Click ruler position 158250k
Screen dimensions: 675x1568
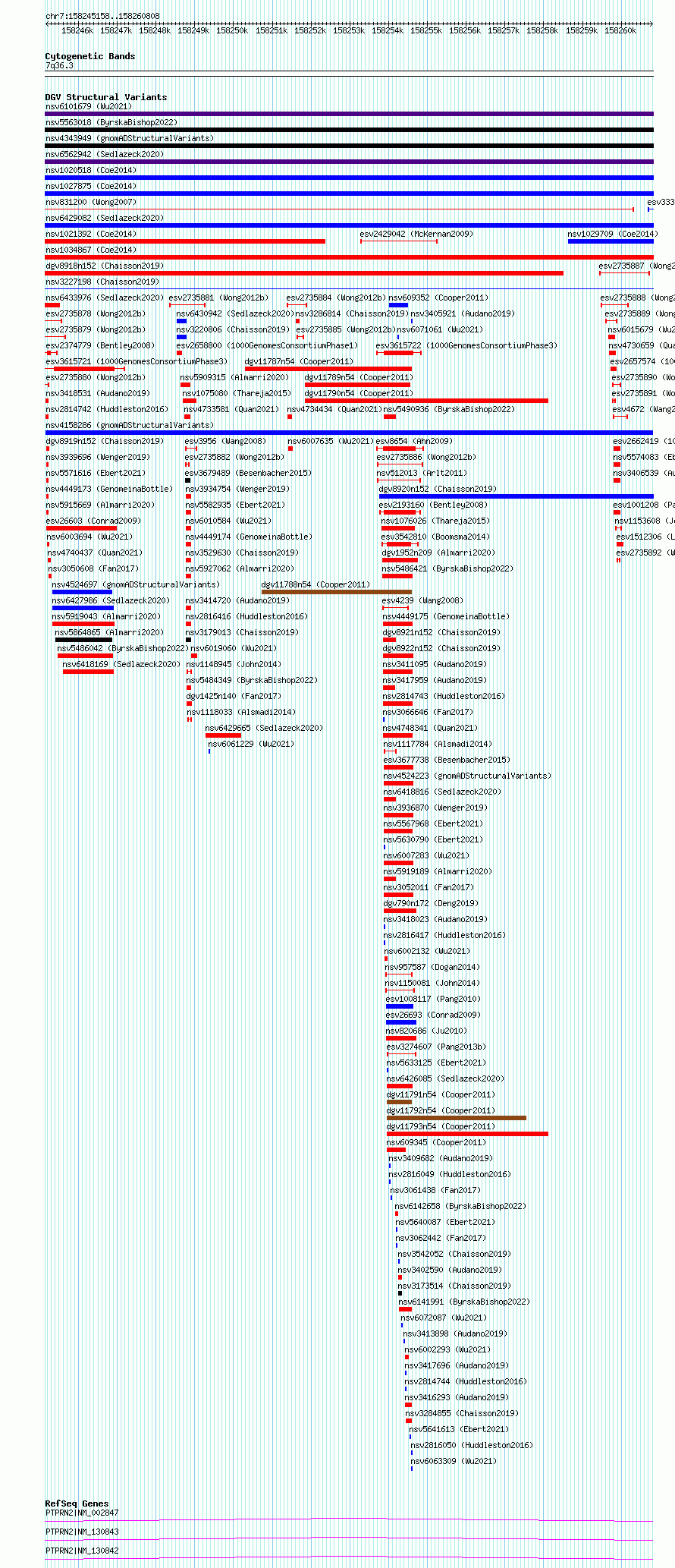[232, 31]
